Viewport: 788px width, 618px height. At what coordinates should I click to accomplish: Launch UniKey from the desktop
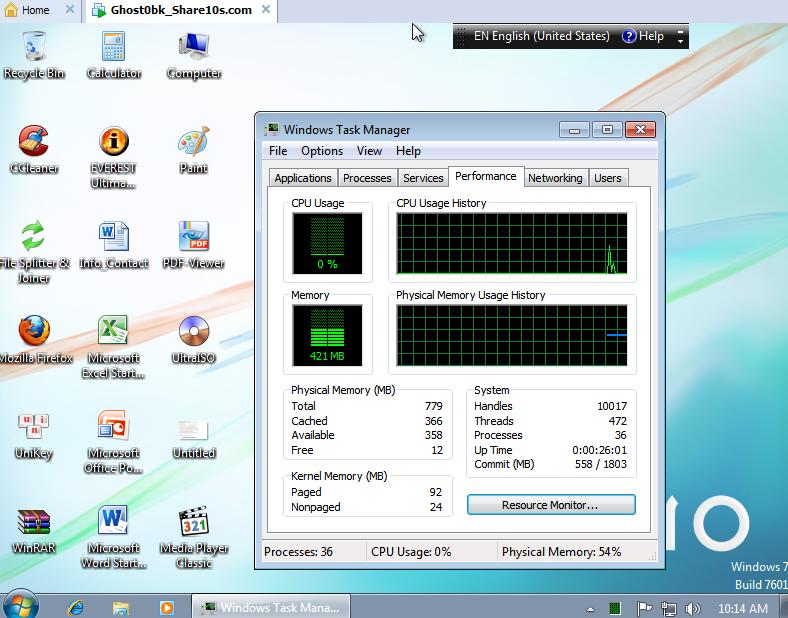[x=34, y=435]
